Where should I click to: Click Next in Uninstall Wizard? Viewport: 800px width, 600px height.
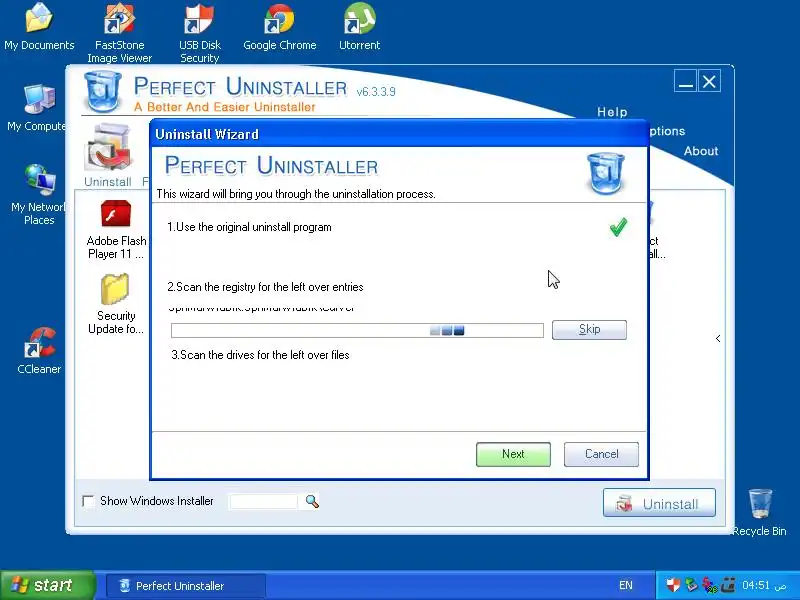513,454
